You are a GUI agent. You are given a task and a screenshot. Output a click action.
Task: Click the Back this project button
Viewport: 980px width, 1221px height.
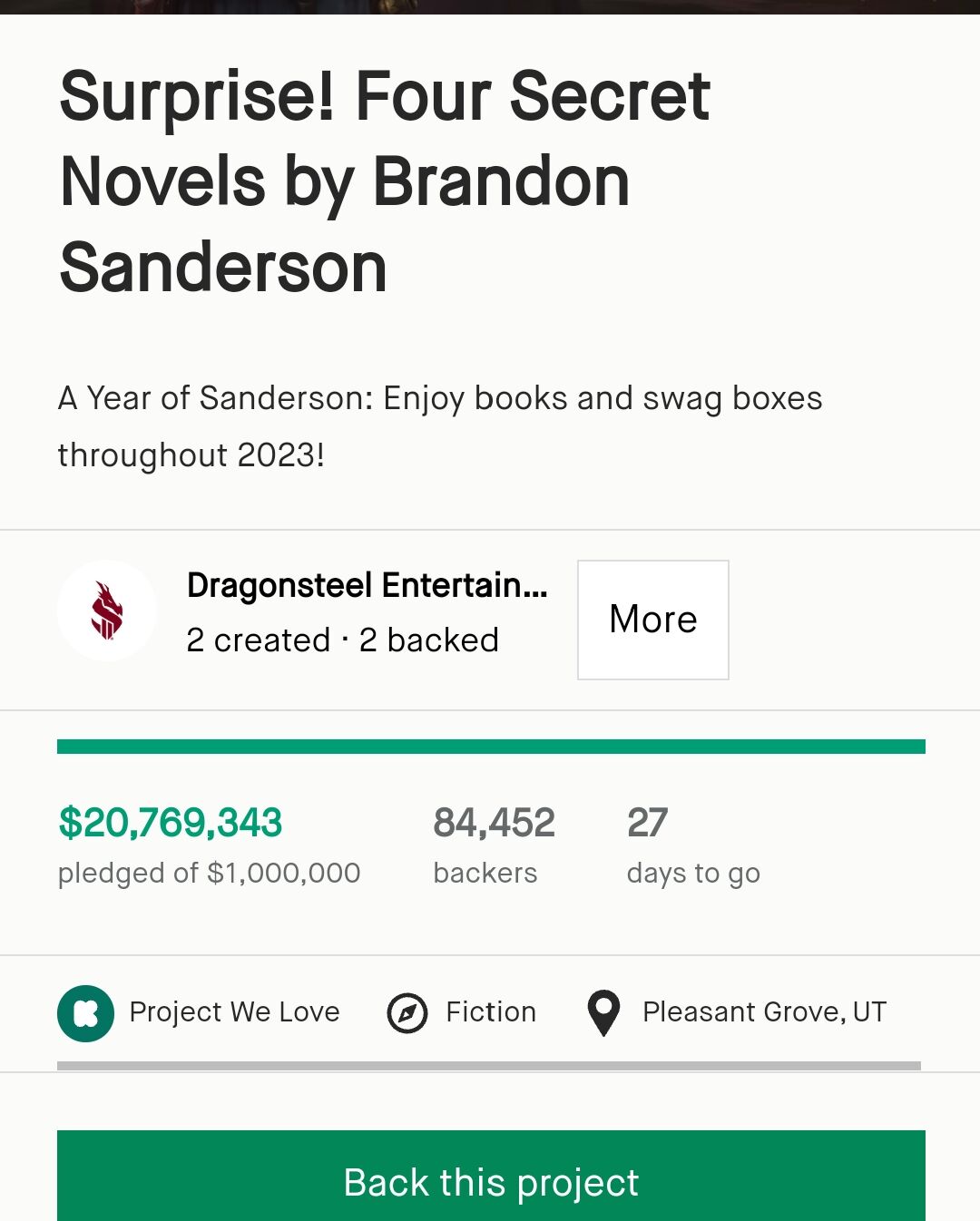tap(491, 1180)
